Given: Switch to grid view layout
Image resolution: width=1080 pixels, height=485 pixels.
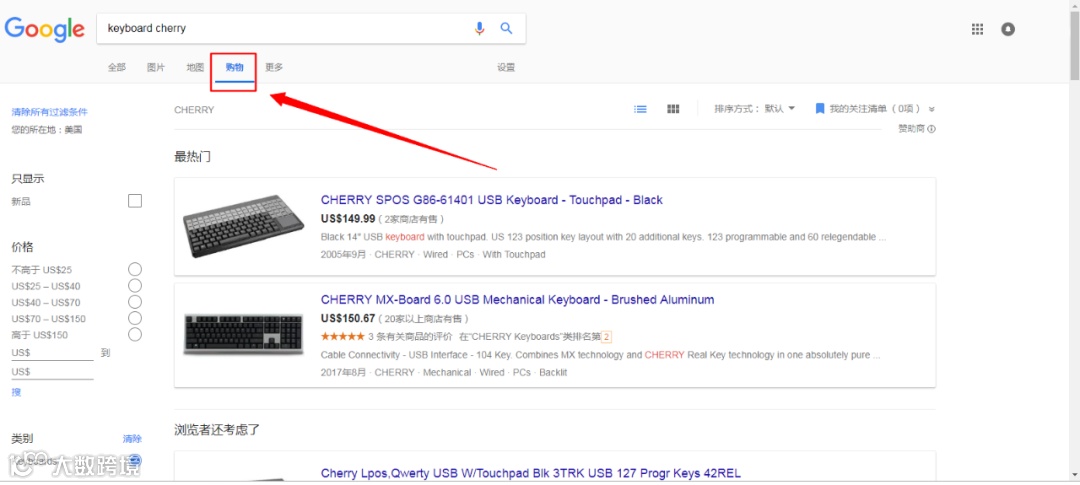Looking at the screenshot, I should (674, 109).
